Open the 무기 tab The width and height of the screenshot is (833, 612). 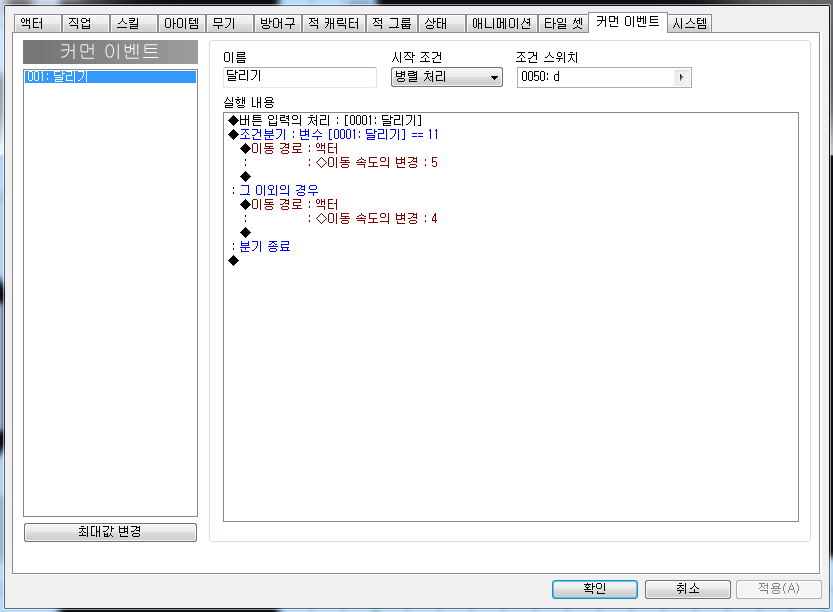(x=230, y=23)
